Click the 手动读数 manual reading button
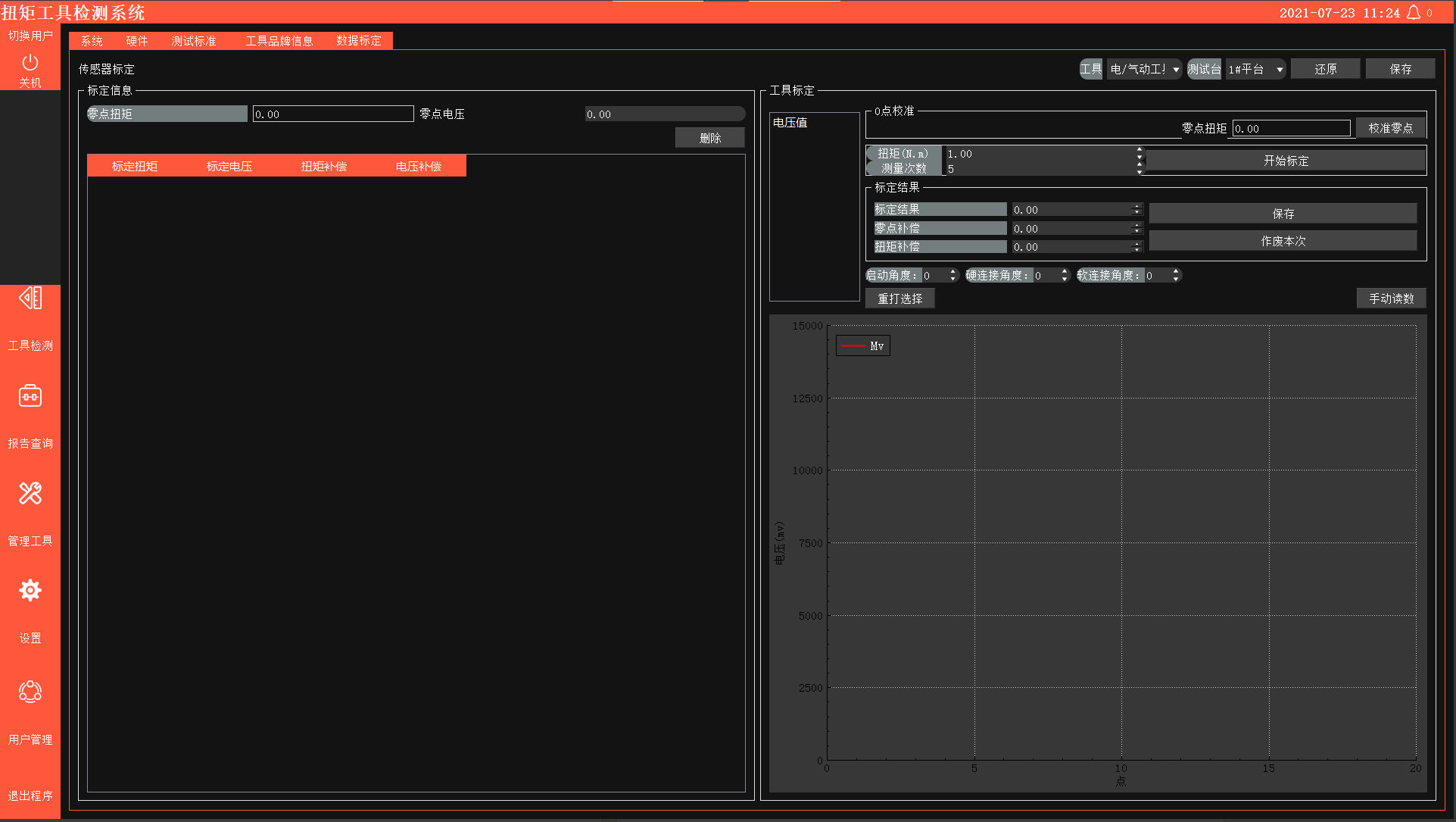This screenshot has height=822, width=1456. [1391, 298]
